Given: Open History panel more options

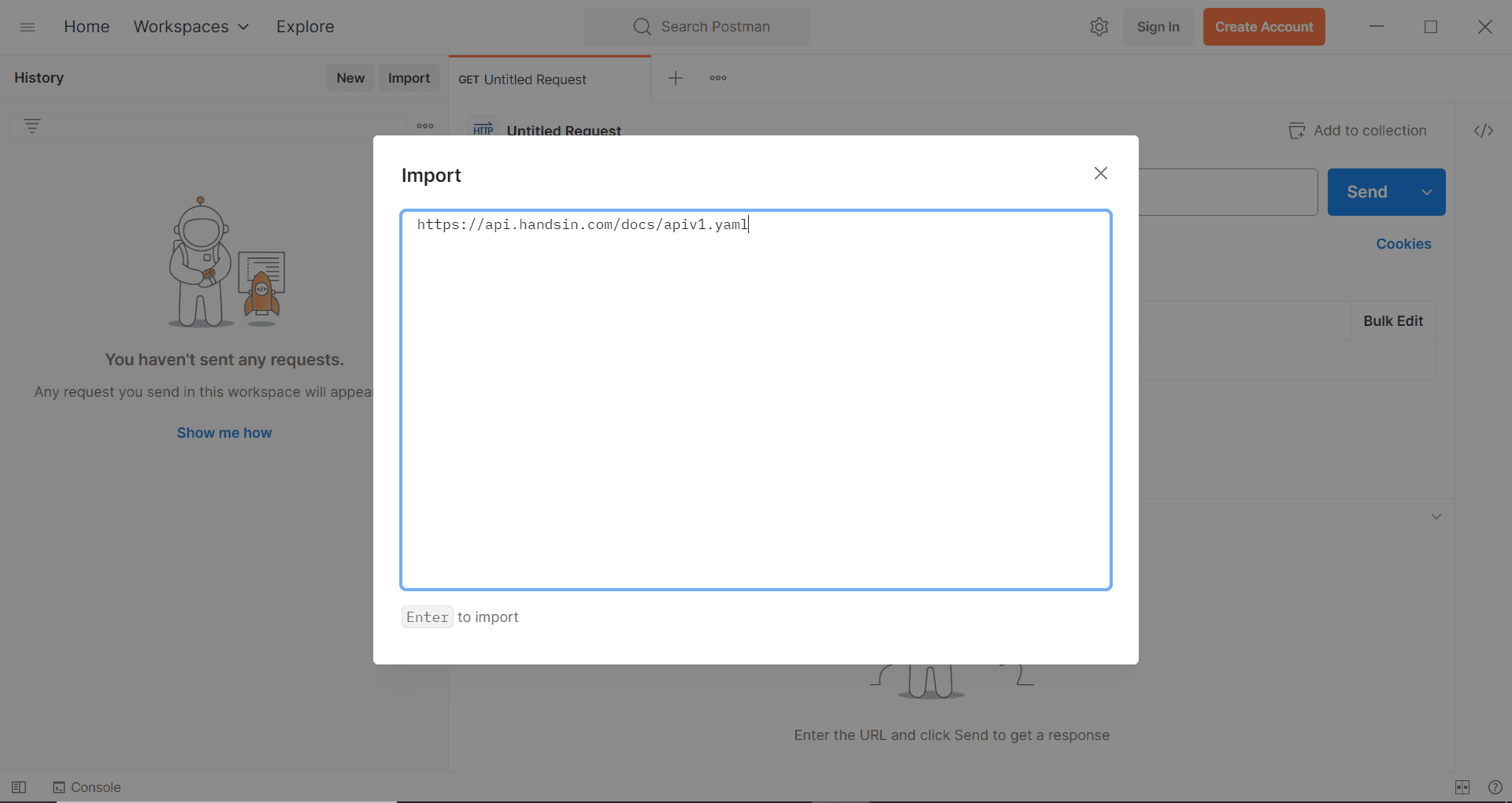Looking at the screenshot, I should click(425, 126).
